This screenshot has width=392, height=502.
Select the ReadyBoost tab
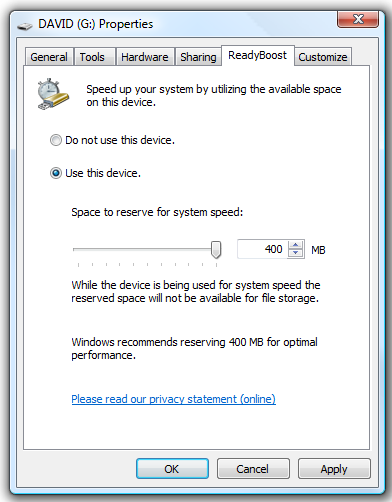(x=257, y=55)
